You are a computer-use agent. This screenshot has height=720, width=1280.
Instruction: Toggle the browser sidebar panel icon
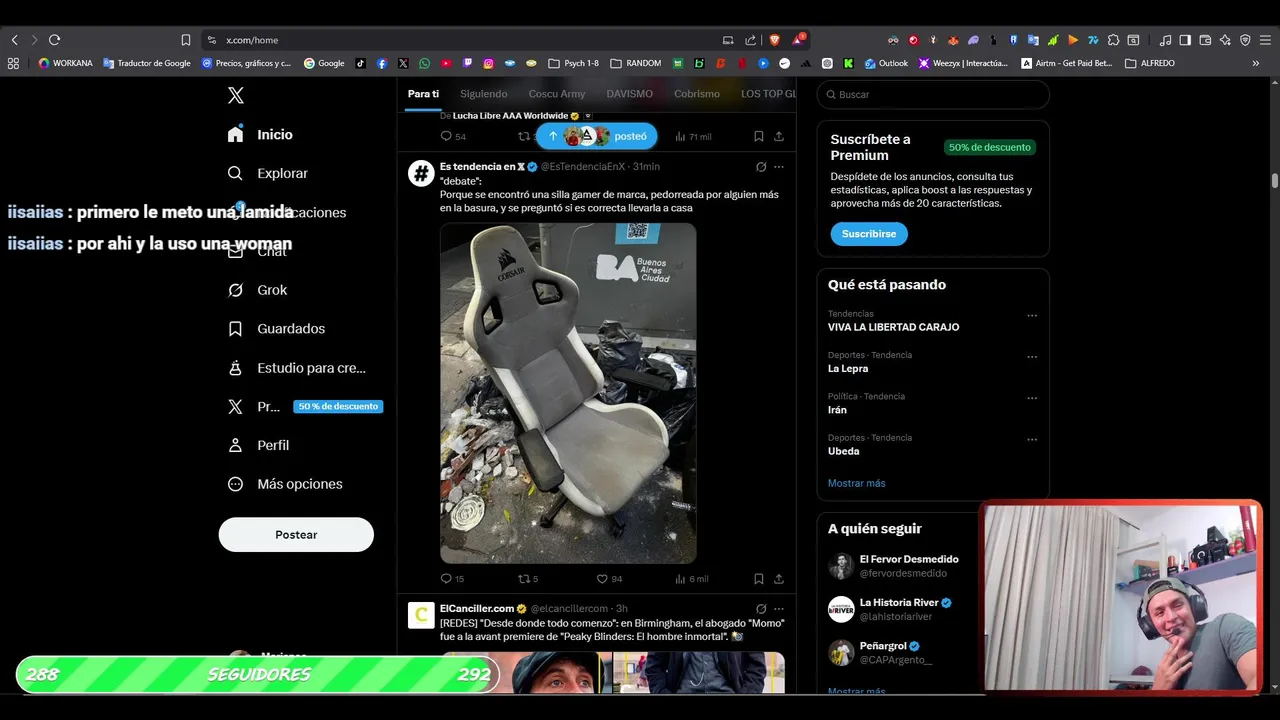pos(1185,40)
